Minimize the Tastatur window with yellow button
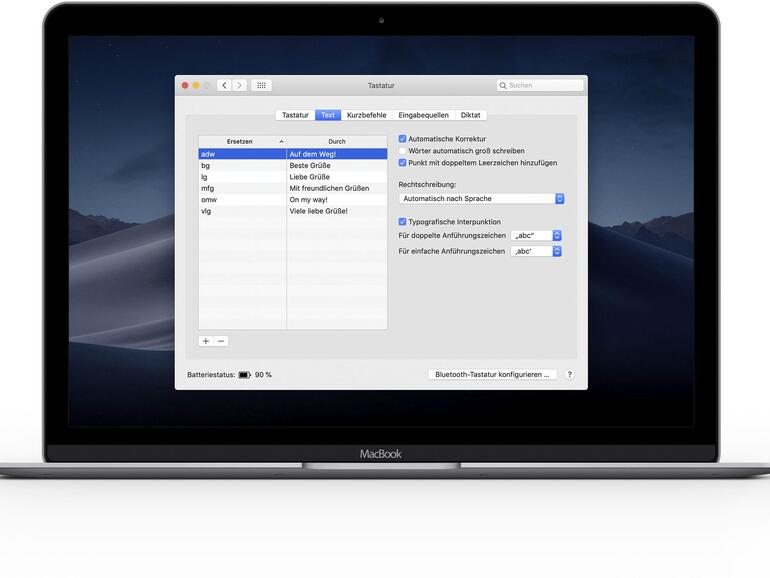Screen dimensions: 770x578 196,85
